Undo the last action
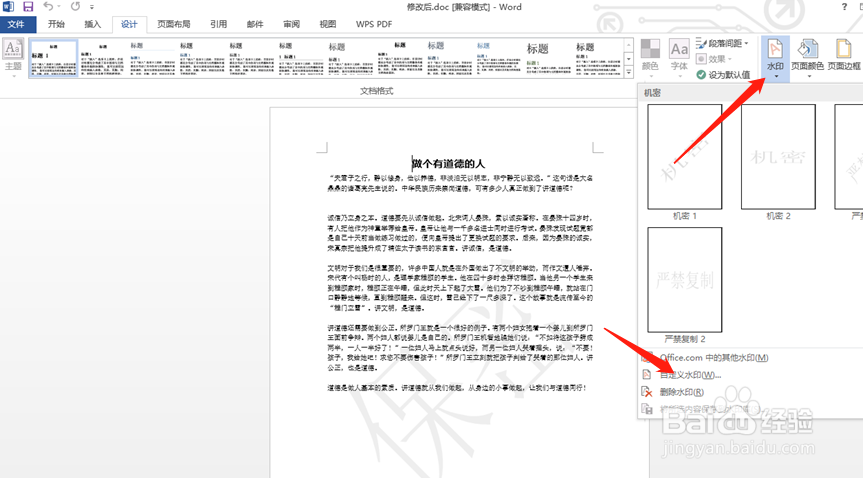This screenshot has height=478, width=863. click(x=48, y=7)
